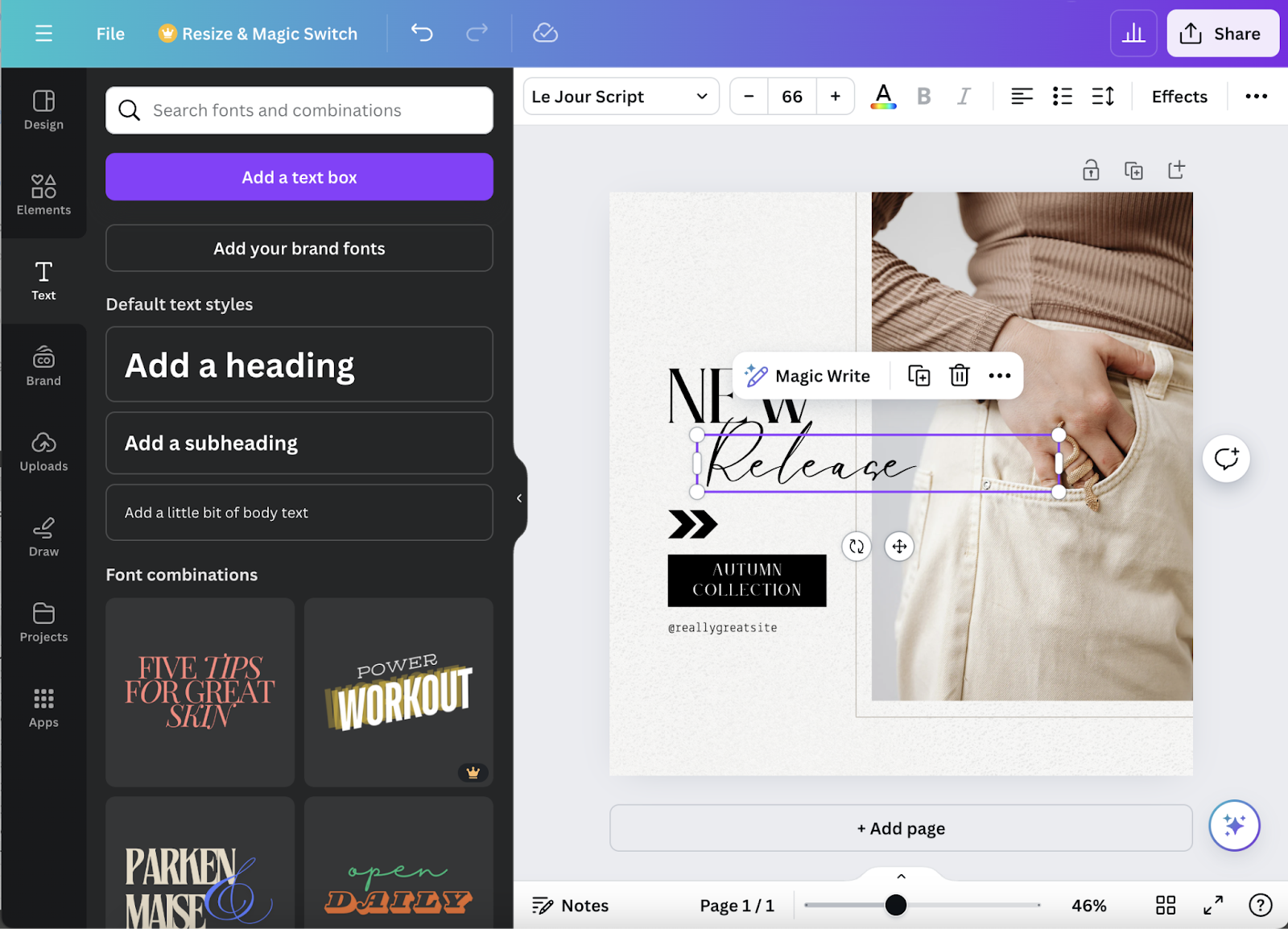Open the Canva Assistant sparkle button
The height and width of the screenshot is (929, 1288).
(1233, 826)
